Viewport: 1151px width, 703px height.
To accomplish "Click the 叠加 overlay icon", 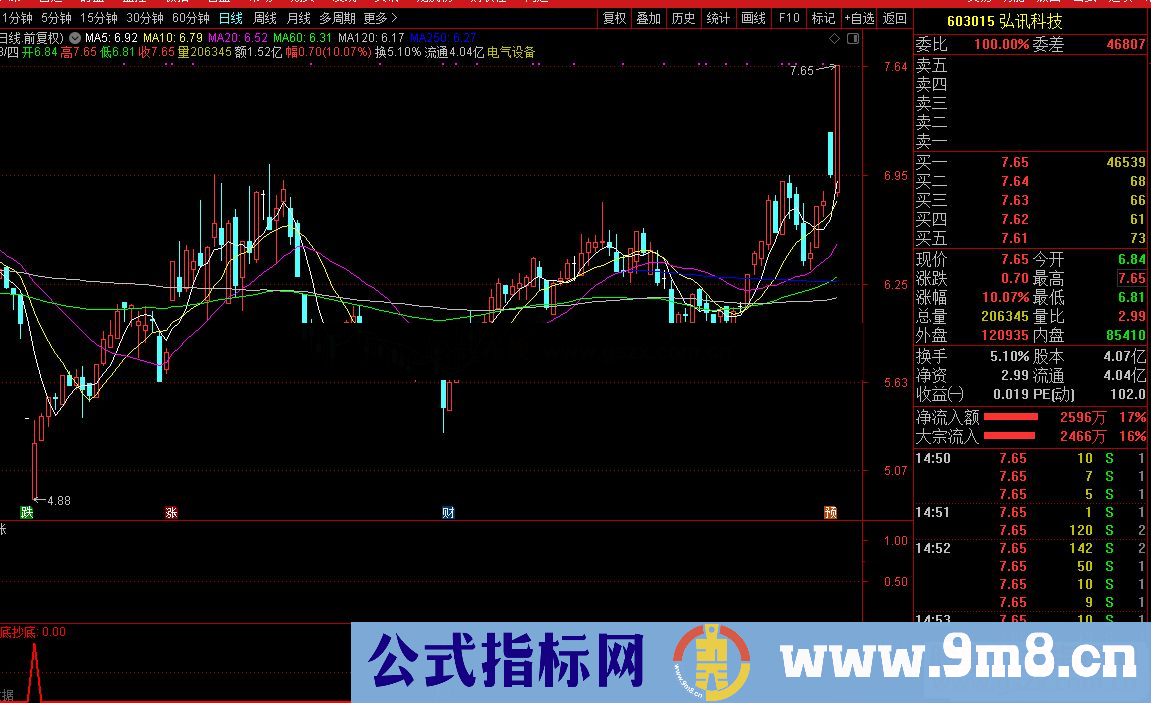I will [646, 17].
